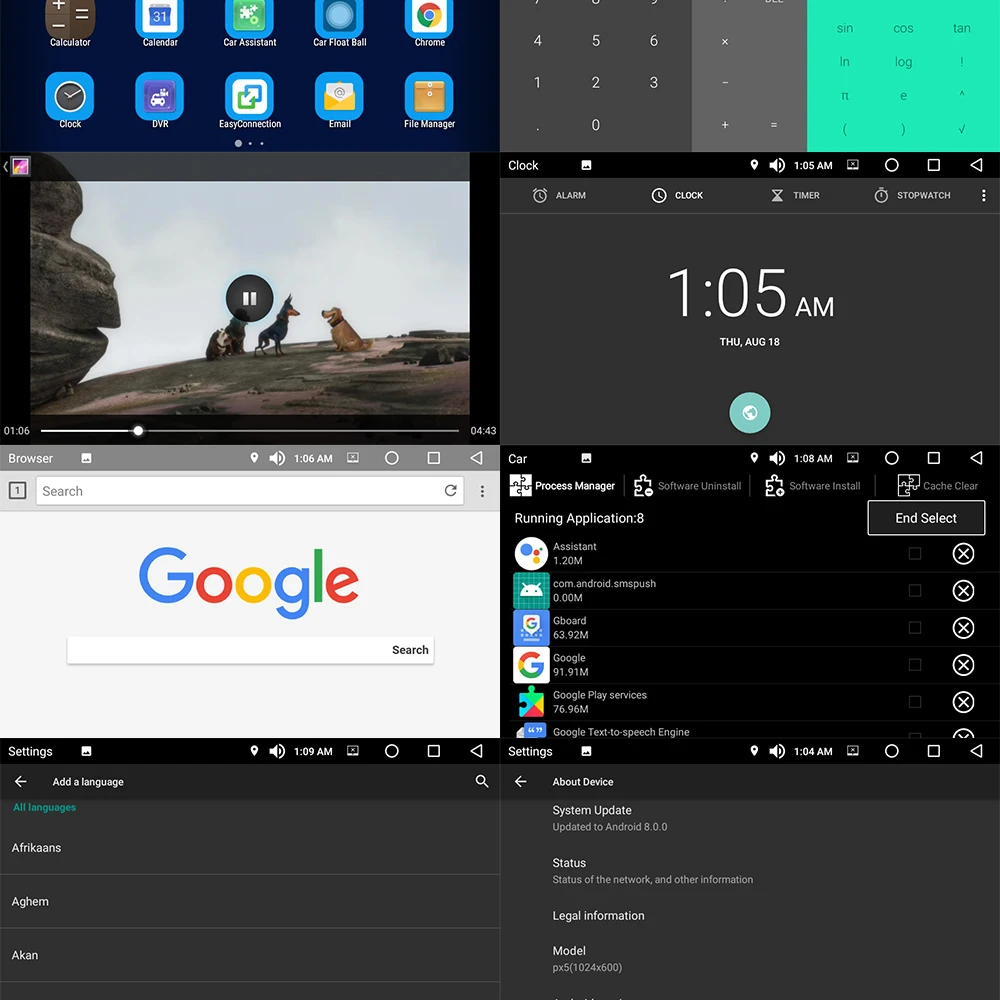Image resolution: width=1000 pixels, height=1000 pixels.
Task: Open System Update in About Device
Action: tap(749, 818)
